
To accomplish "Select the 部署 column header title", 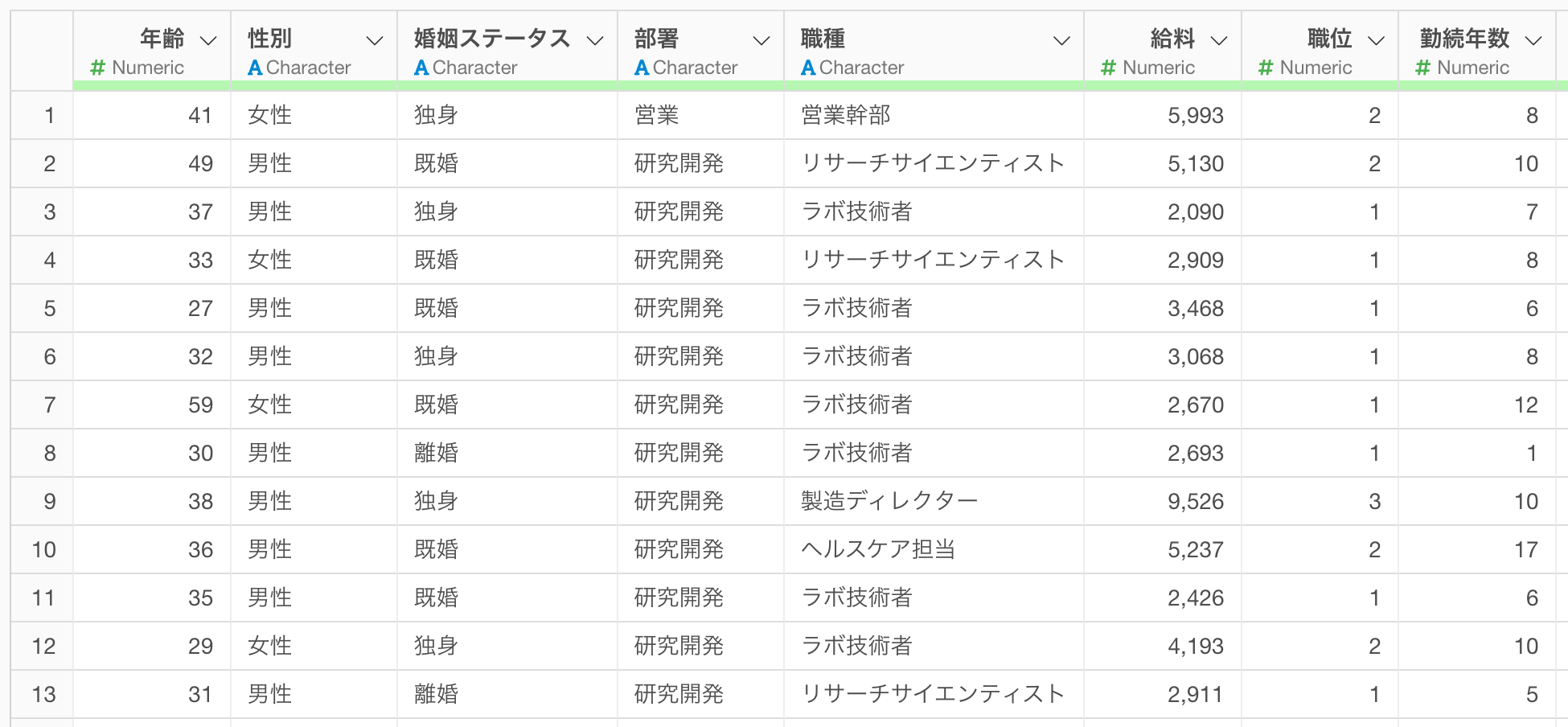I will coord(656,39).
